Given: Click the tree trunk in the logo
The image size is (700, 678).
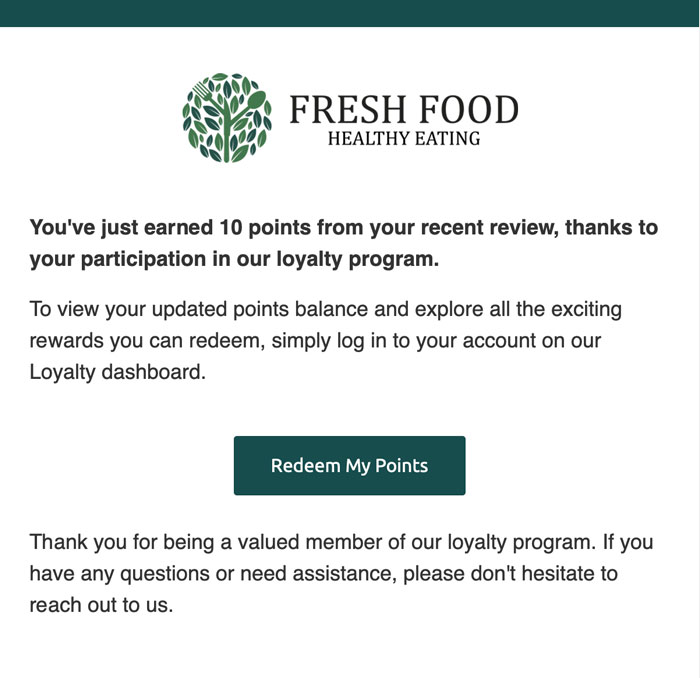Looking at the screenshot, I should [226, 134].
